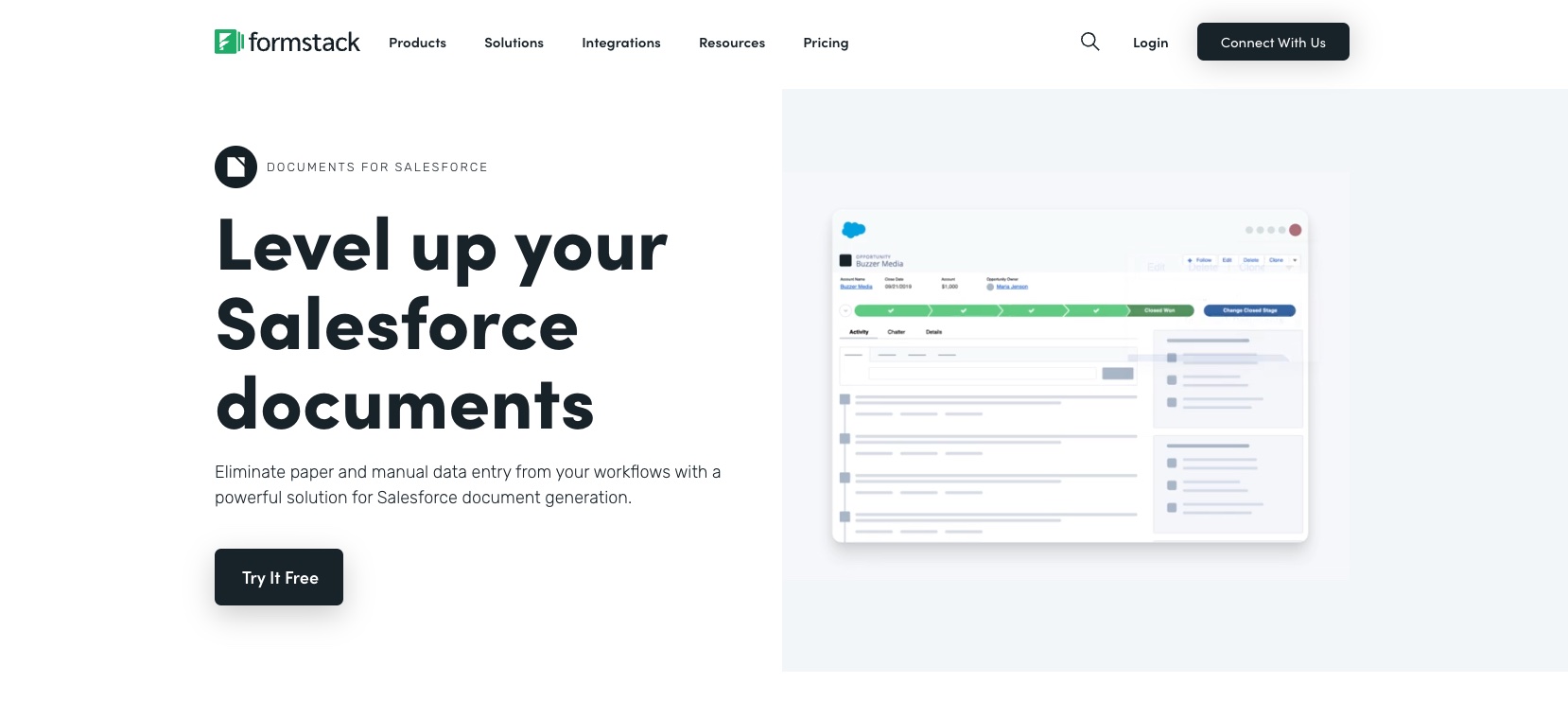Switch to the Chatter tab
Screen dimensions: 1568x701
(x=896, y=332)
